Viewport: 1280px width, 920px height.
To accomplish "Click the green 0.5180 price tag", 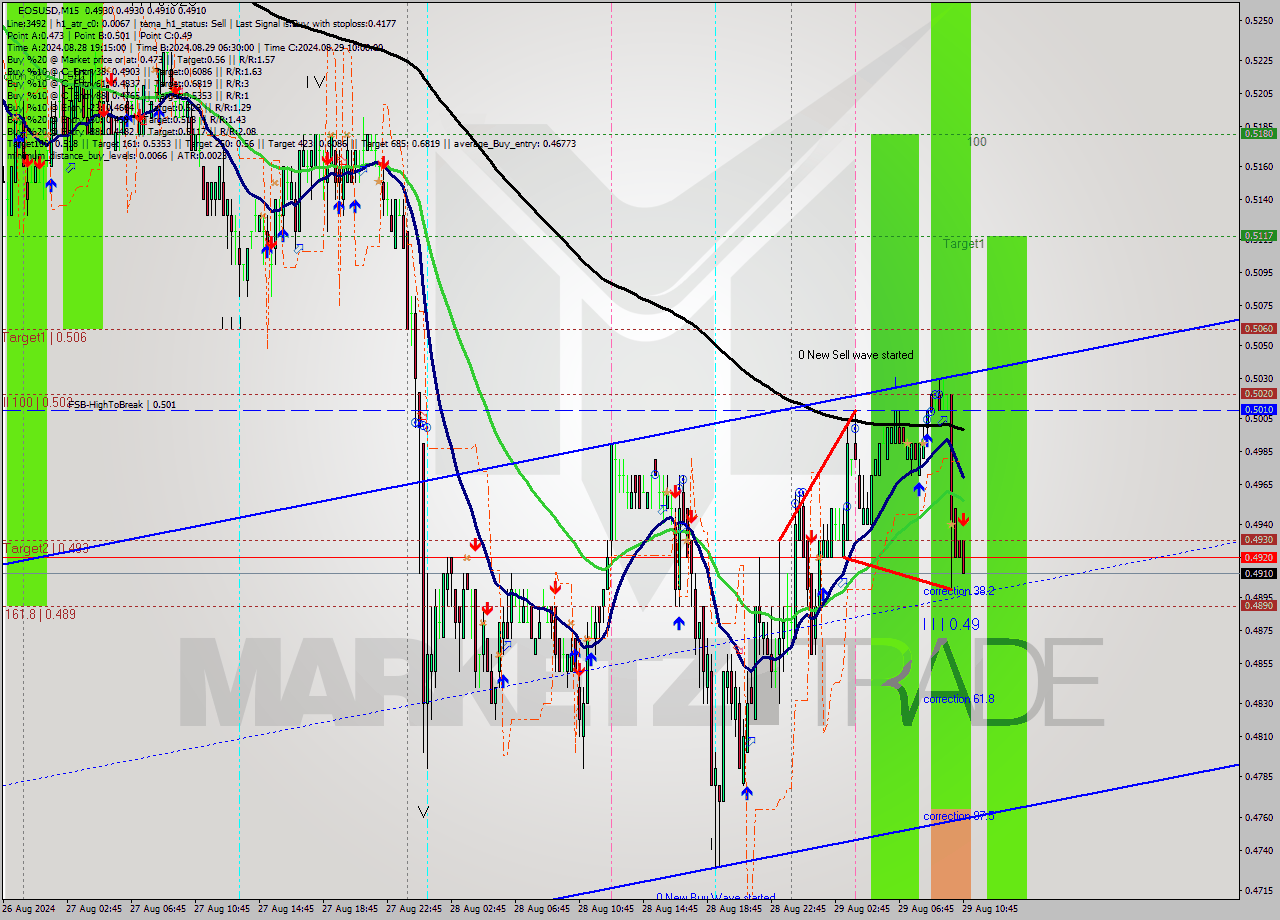I will (x=1258, y=133).
